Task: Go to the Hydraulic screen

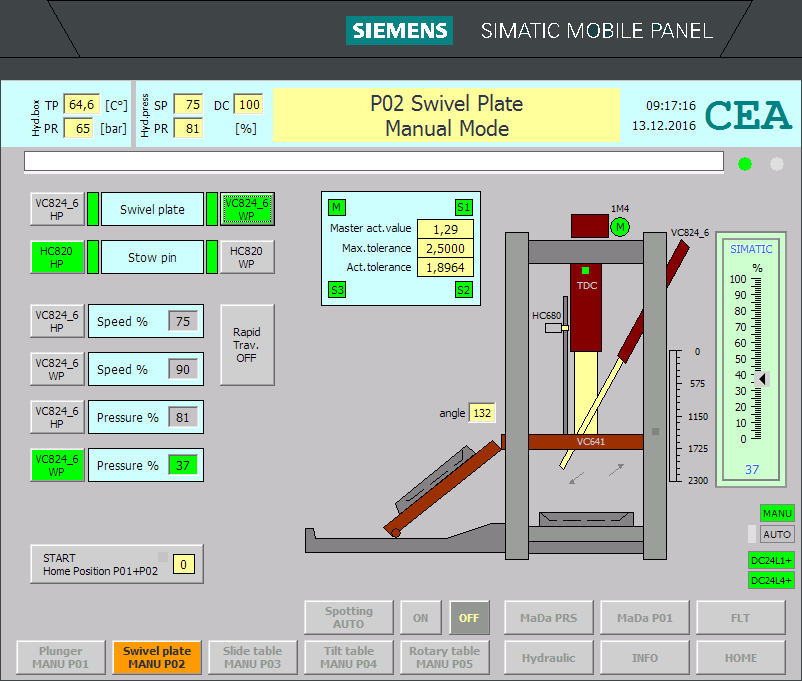Action: (x=549, y=657)
